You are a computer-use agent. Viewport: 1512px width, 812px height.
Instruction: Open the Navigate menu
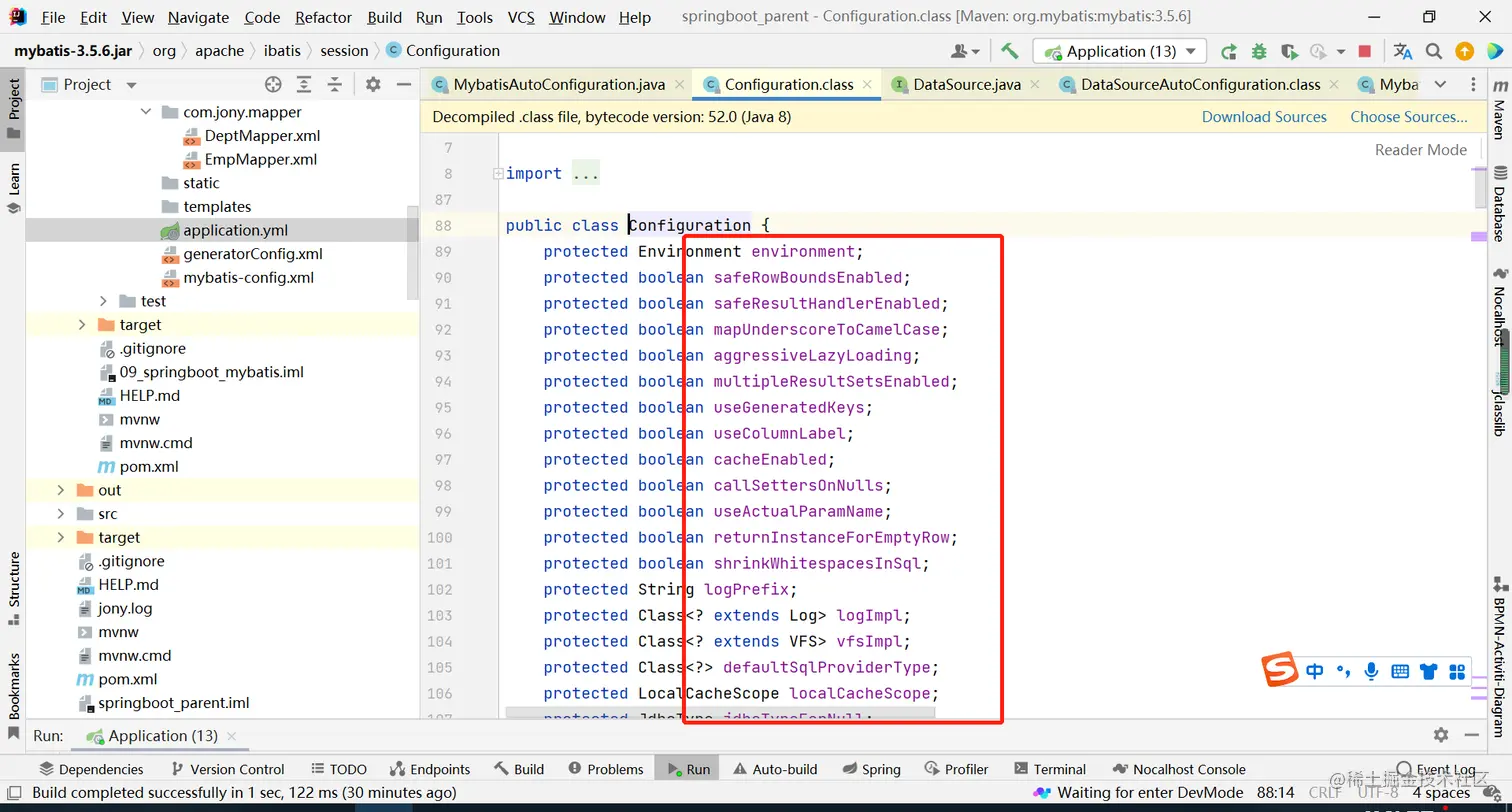click(199, 17)
